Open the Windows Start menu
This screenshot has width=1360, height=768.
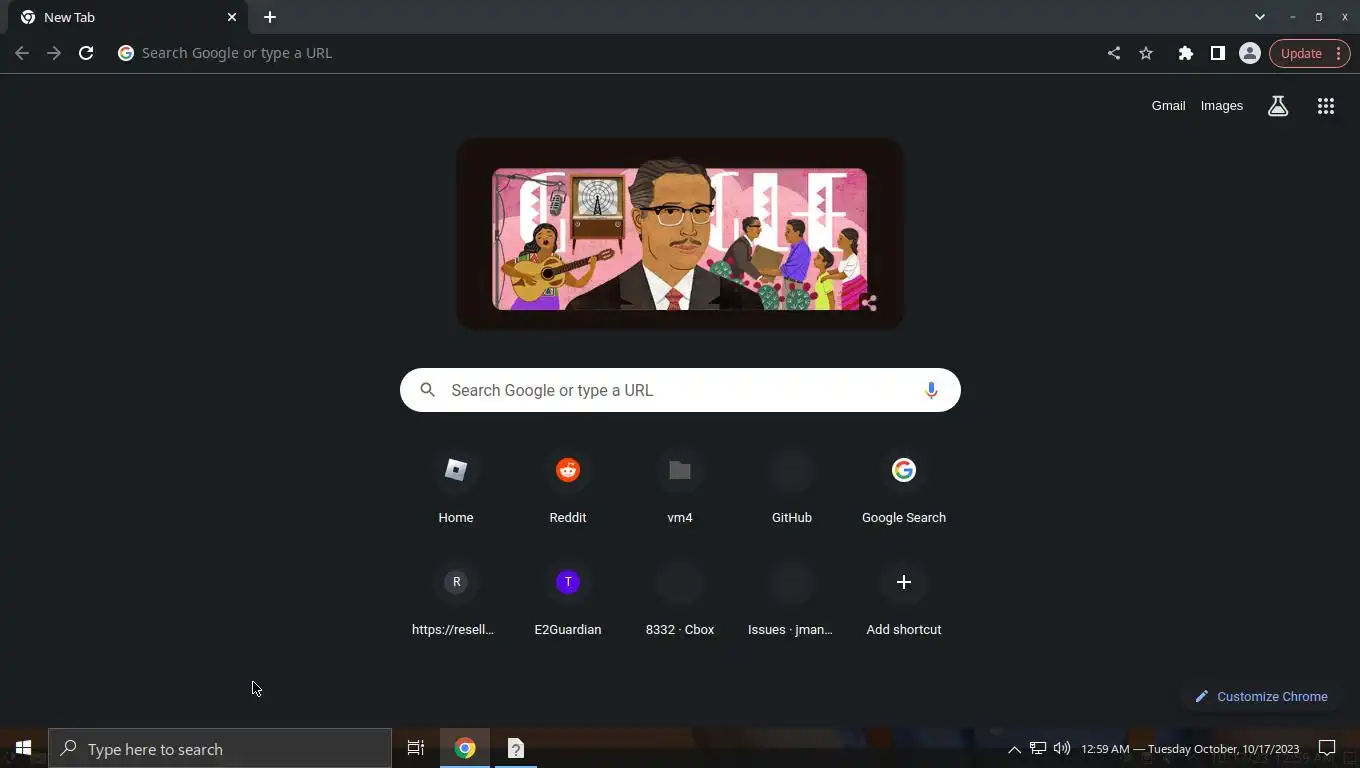pos(24,748)
